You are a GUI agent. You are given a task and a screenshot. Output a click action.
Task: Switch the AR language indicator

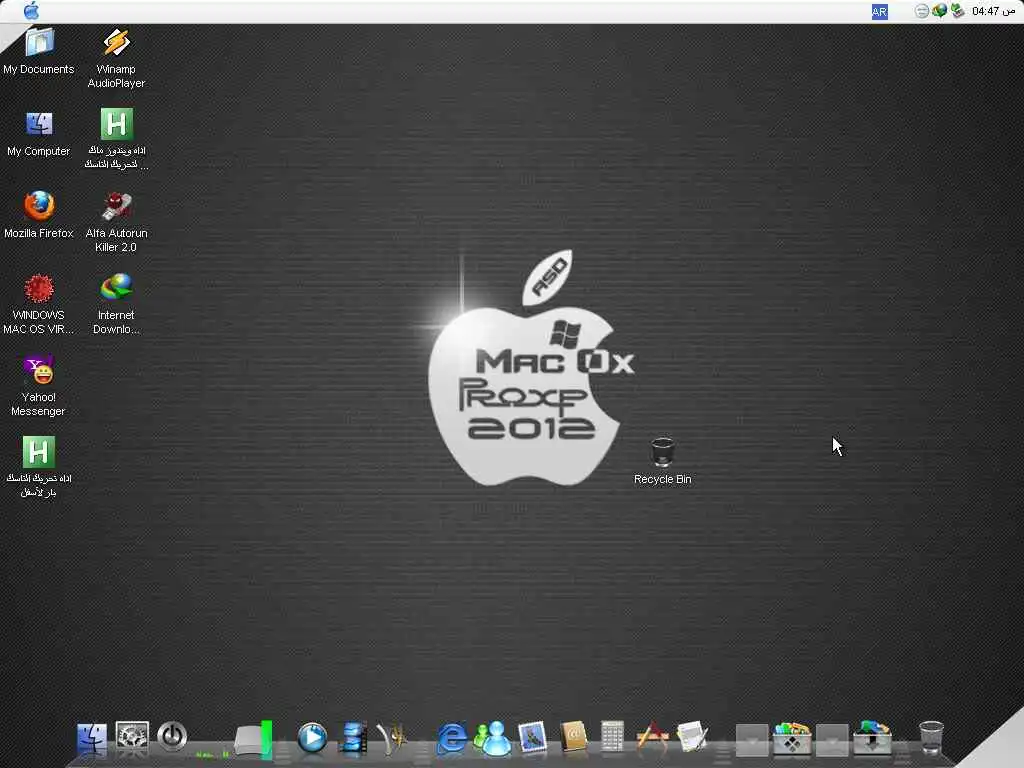pos(879,12)
